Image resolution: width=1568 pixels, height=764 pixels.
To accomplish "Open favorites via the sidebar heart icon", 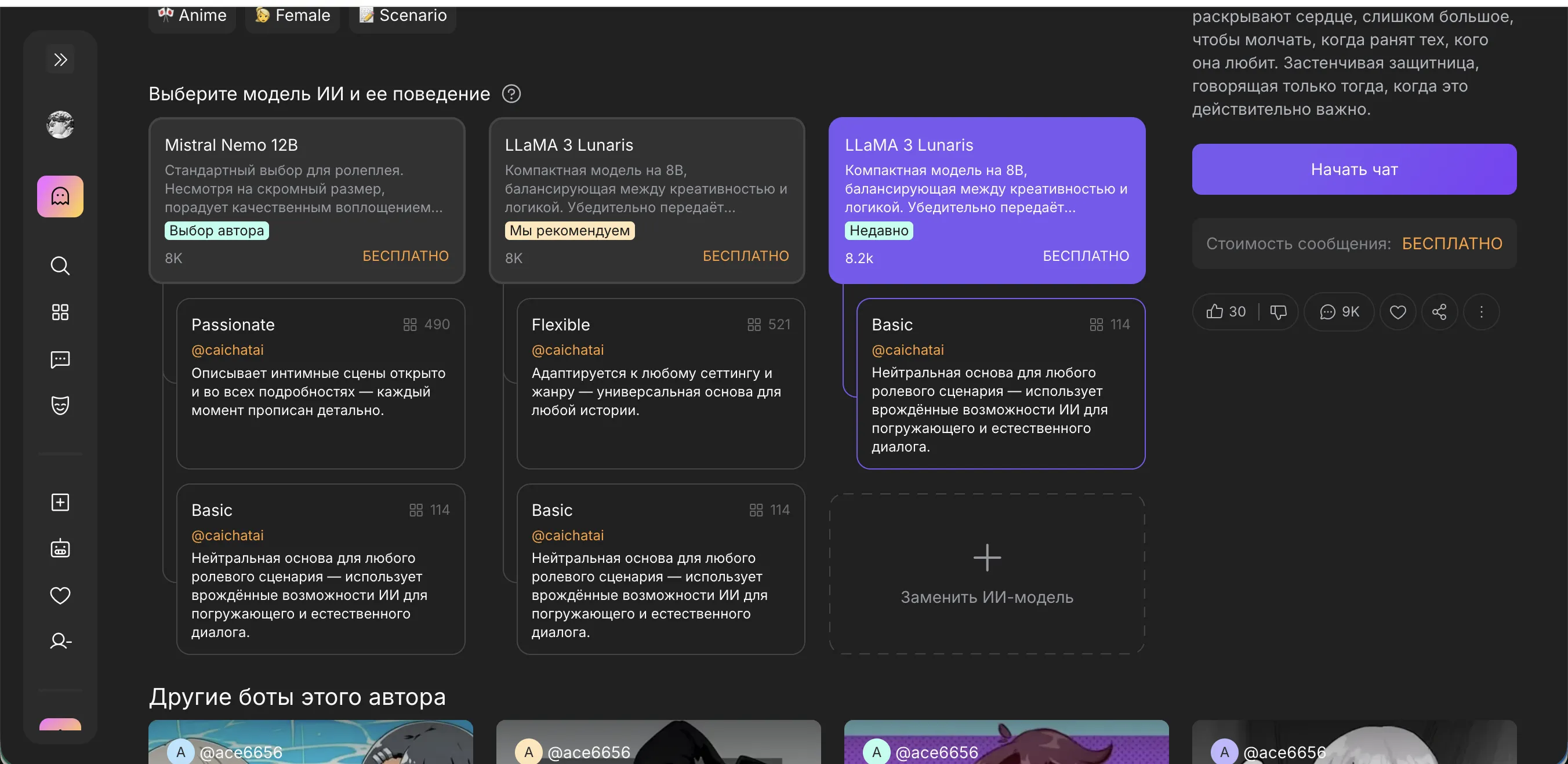I will tap(60, 595).
